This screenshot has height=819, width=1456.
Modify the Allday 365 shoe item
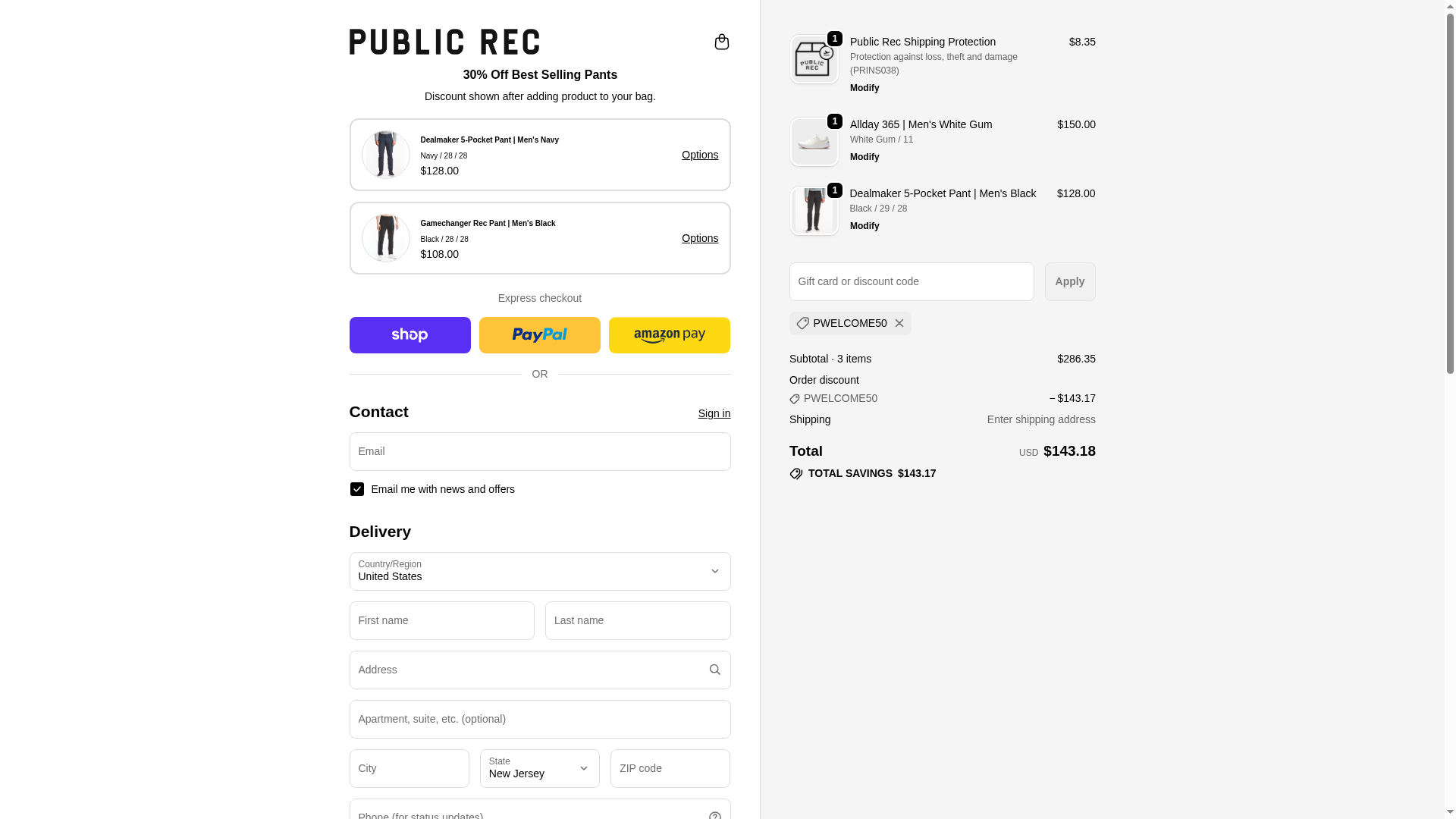click(x=864, y=157)
